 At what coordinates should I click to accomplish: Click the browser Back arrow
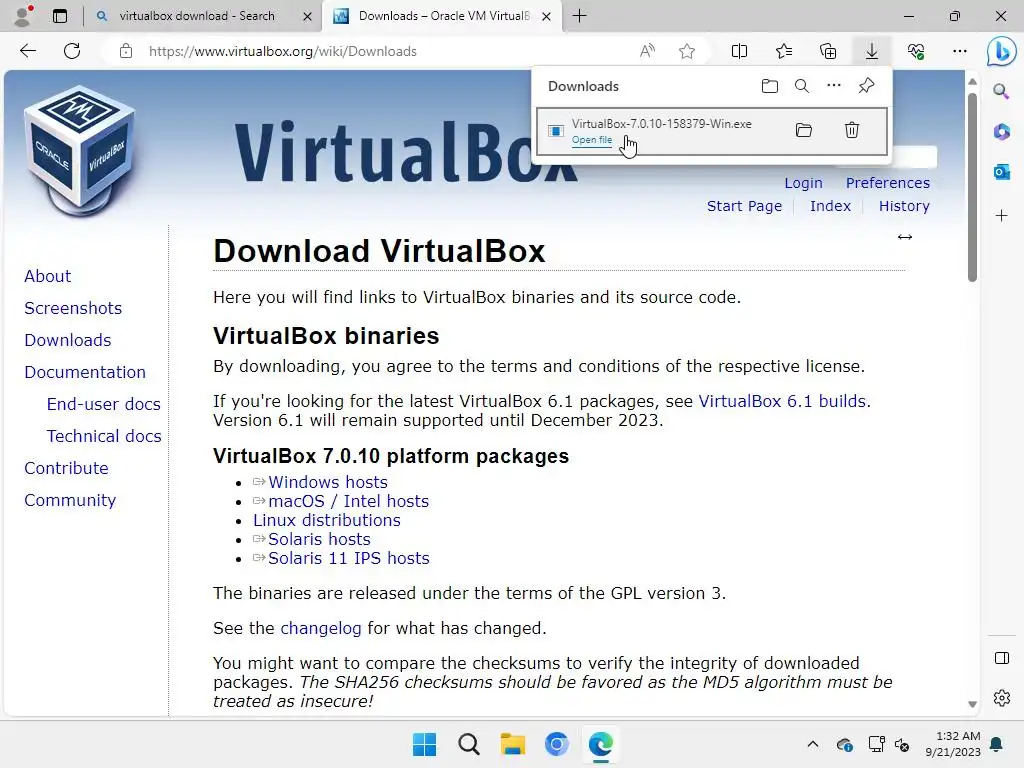pos(27,51)
